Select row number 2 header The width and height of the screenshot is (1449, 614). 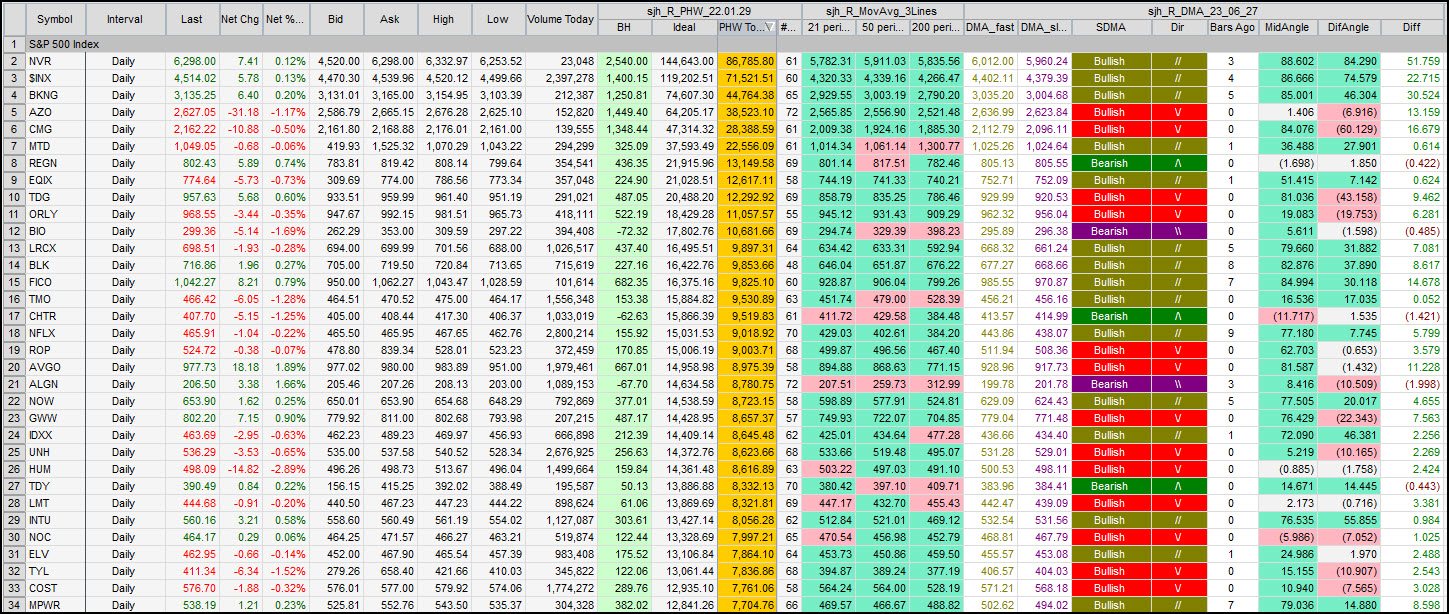click(x=14, y=62)
